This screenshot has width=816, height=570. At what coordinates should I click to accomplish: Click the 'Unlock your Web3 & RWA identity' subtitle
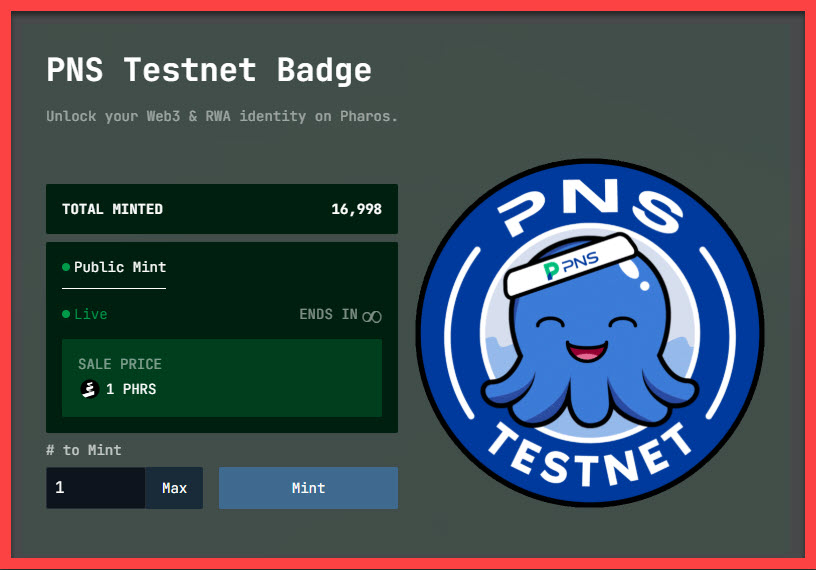(222, 116)
